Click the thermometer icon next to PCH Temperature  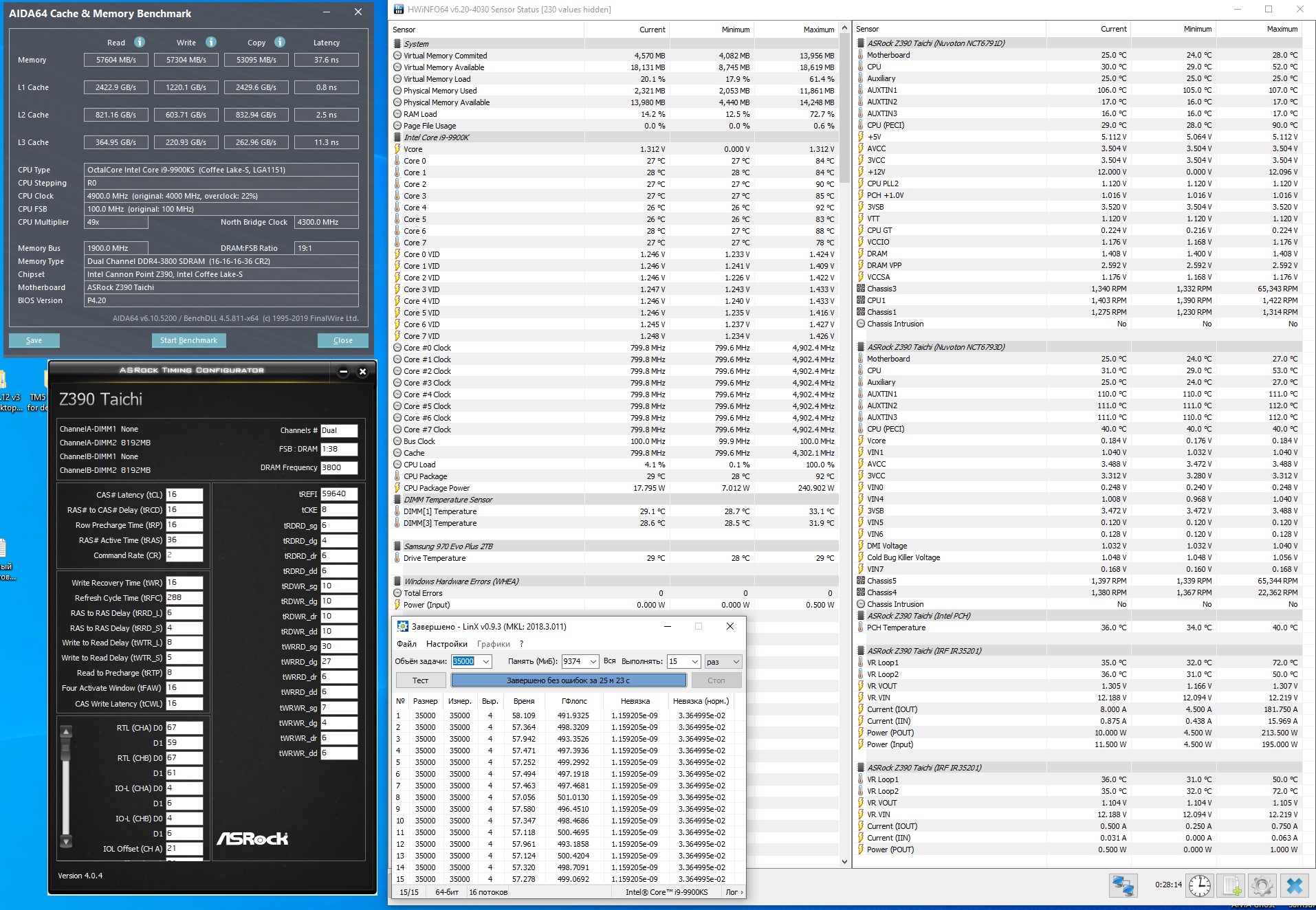click(x=861, y=628)
